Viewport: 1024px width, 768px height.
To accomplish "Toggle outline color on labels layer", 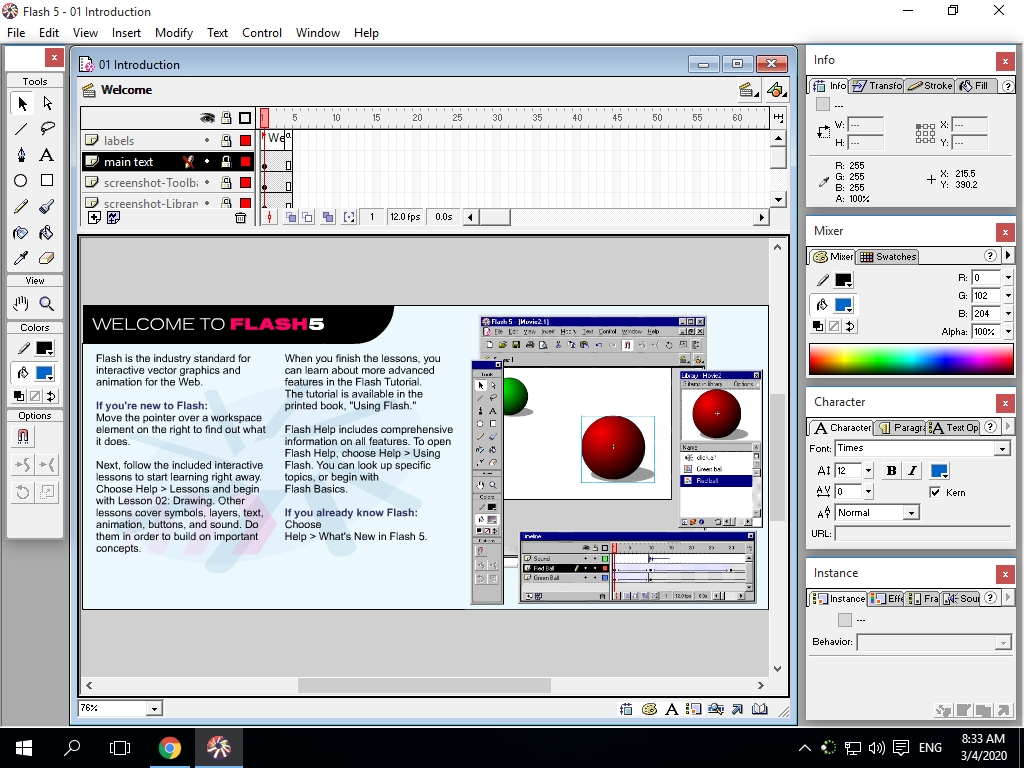I will point(246,140).
